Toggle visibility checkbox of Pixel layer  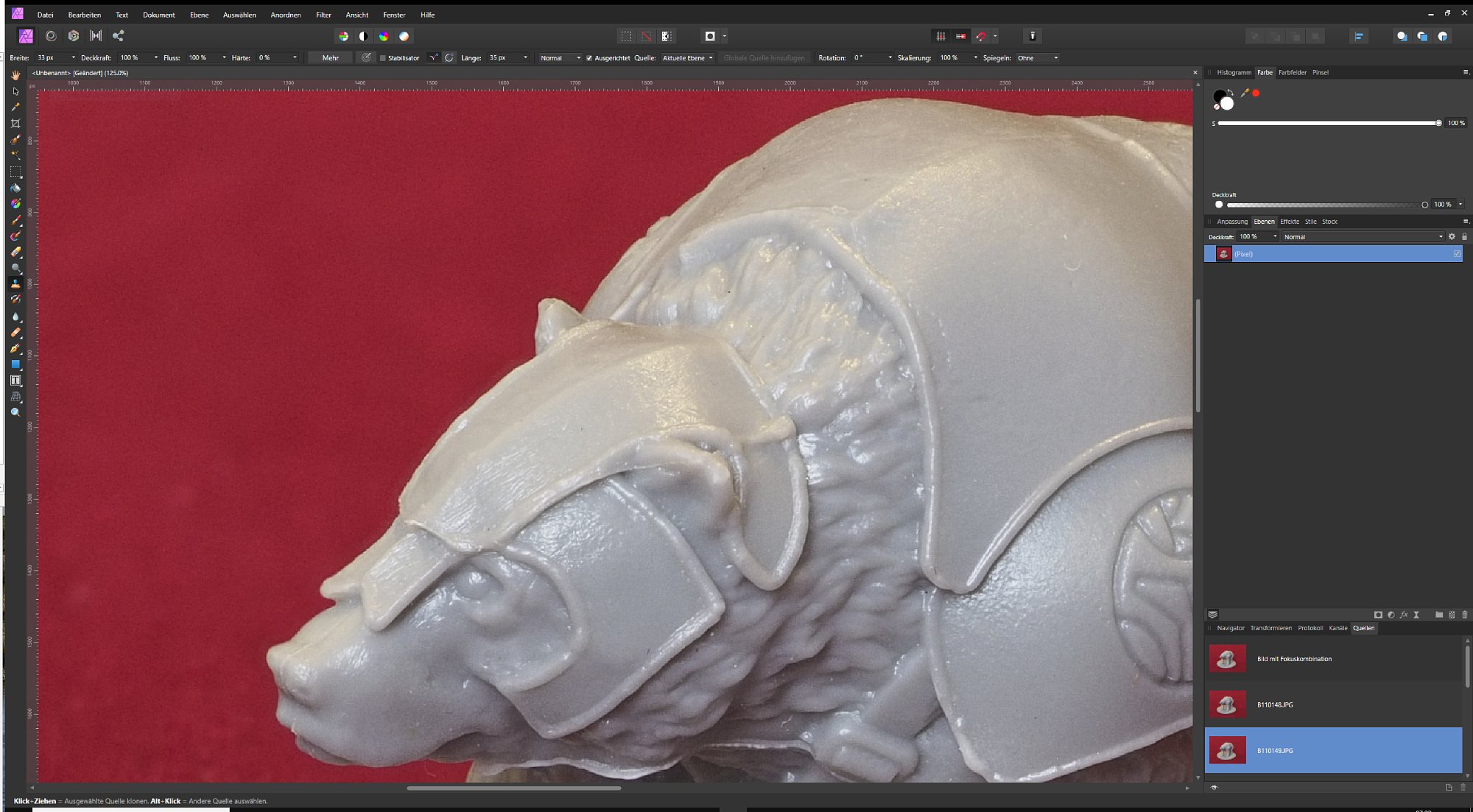click(1456, 254)
